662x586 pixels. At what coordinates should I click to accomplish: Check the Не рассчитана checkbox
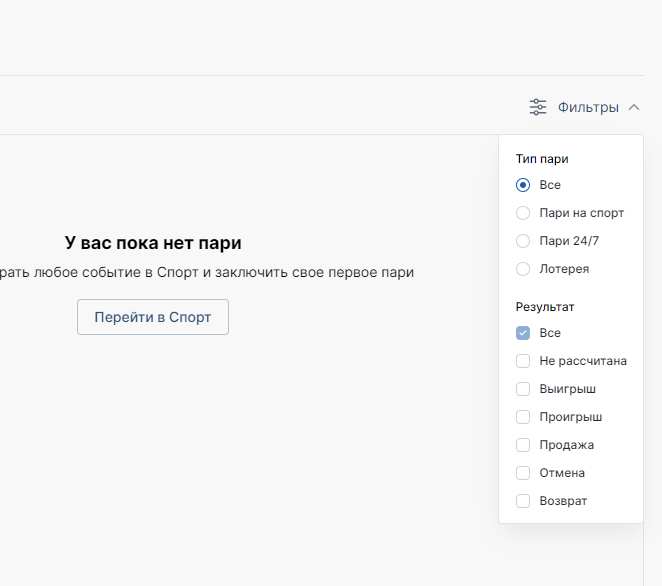[523, 361]
